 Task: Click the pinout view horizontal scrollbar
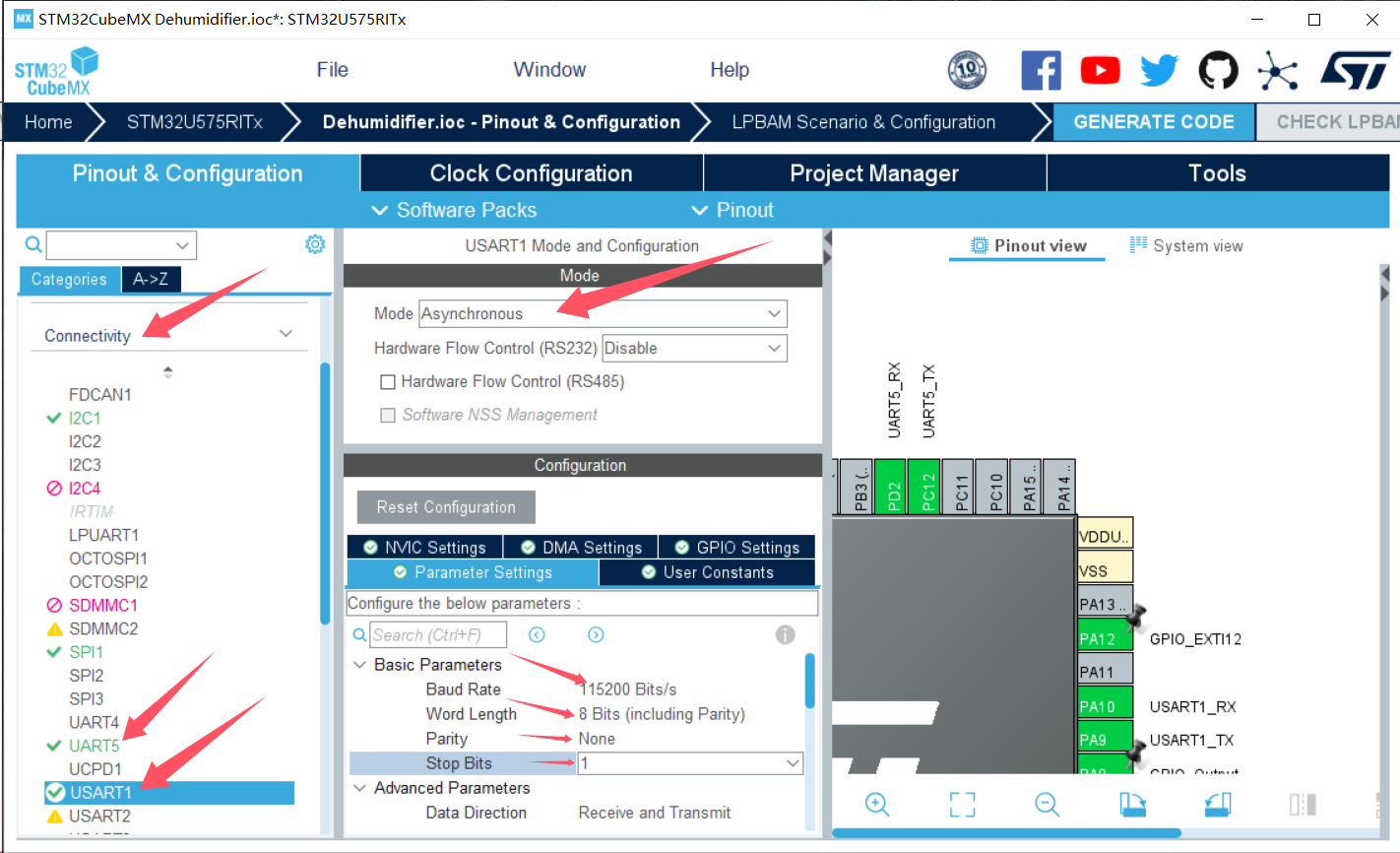pyautogui.click(x=1006, y=832)
